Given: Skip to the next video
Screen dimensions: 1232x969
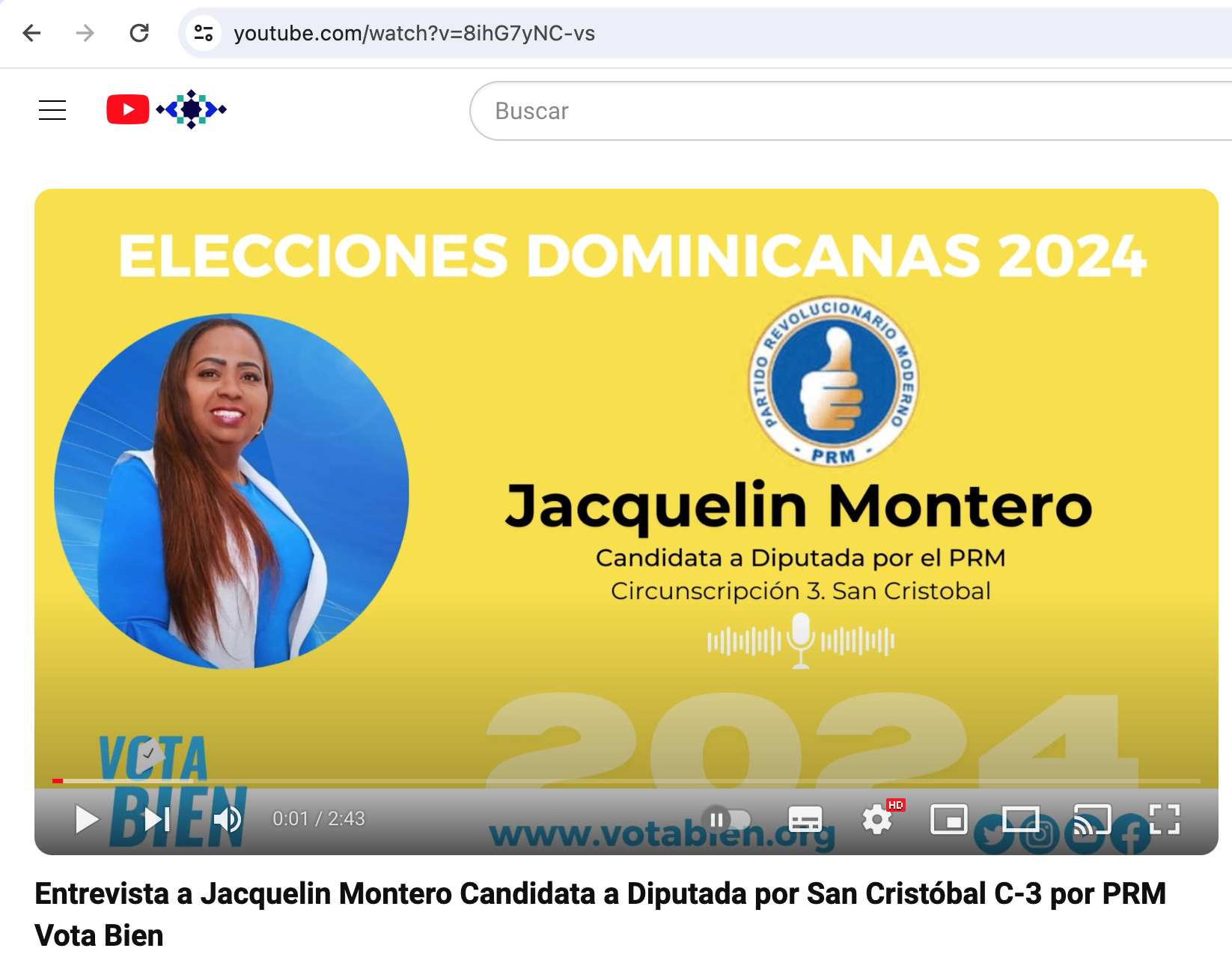Looking at the screenshot, I should pos(157,819).
